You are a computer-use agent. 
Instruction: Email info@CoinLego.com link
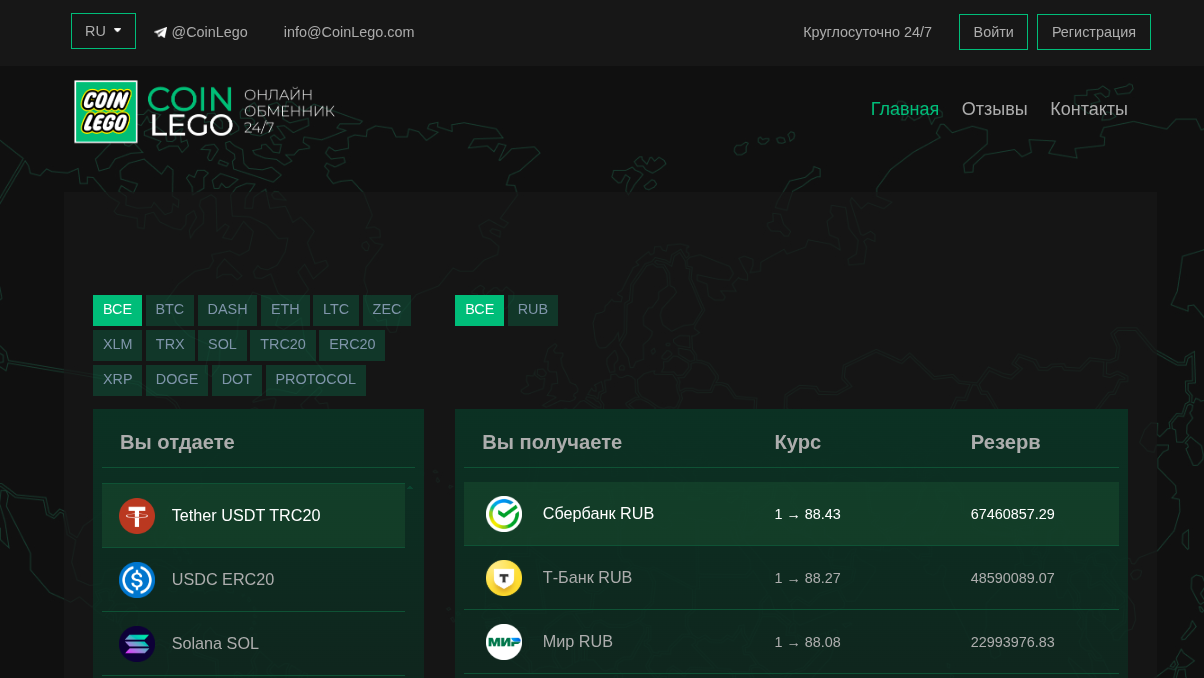[x=349, y=32]
